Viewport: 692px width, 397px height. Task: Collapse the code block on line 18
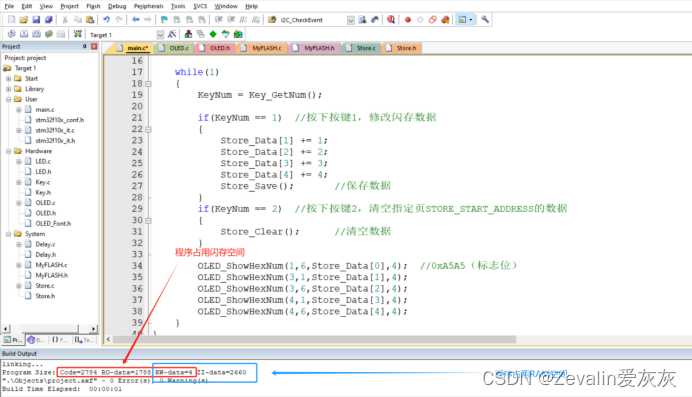click(148, 84)
